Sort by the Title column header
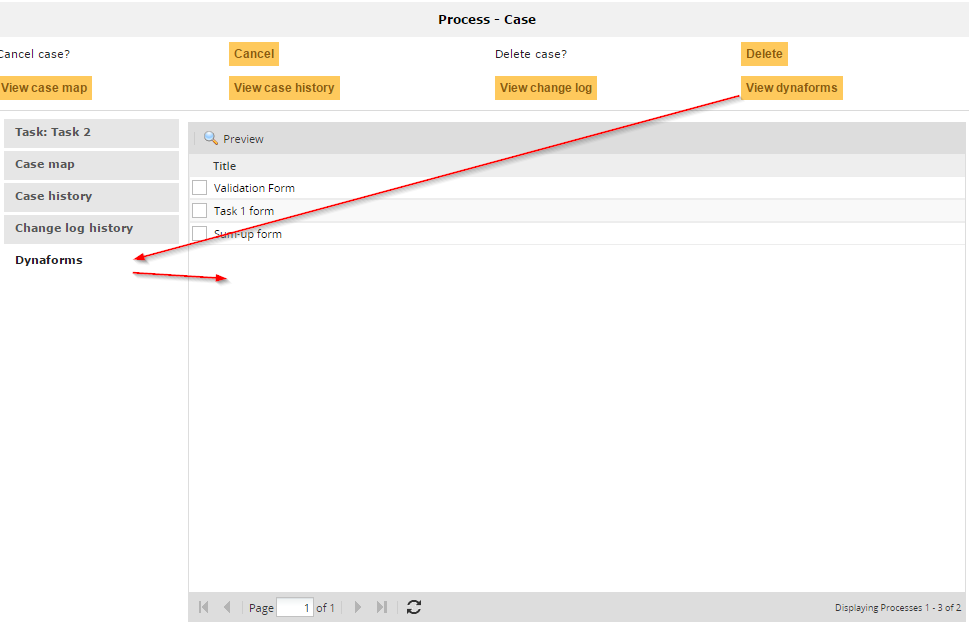969x627 pixels. [x=225, y=166]
